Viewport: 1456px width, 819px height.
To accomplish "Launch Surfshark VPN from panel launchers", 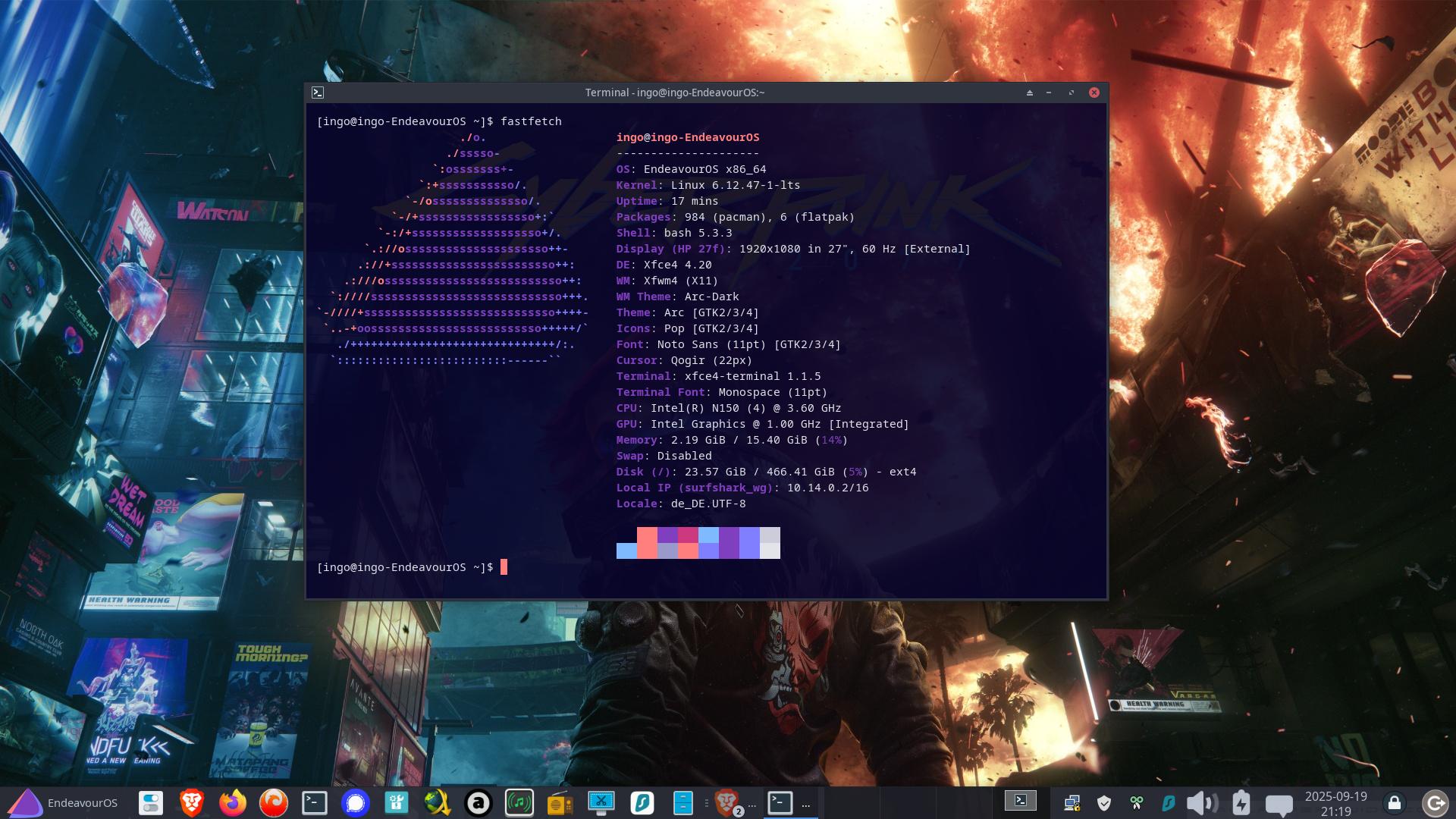I will coord(642,803).
